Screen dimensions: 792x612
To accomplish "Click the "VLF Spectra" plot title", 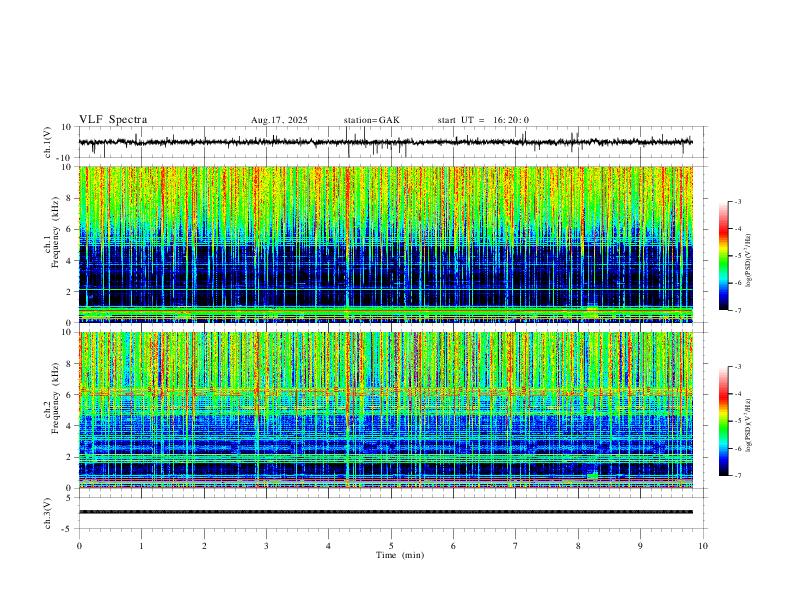I will pyautogui.click(x=113, y=120).
